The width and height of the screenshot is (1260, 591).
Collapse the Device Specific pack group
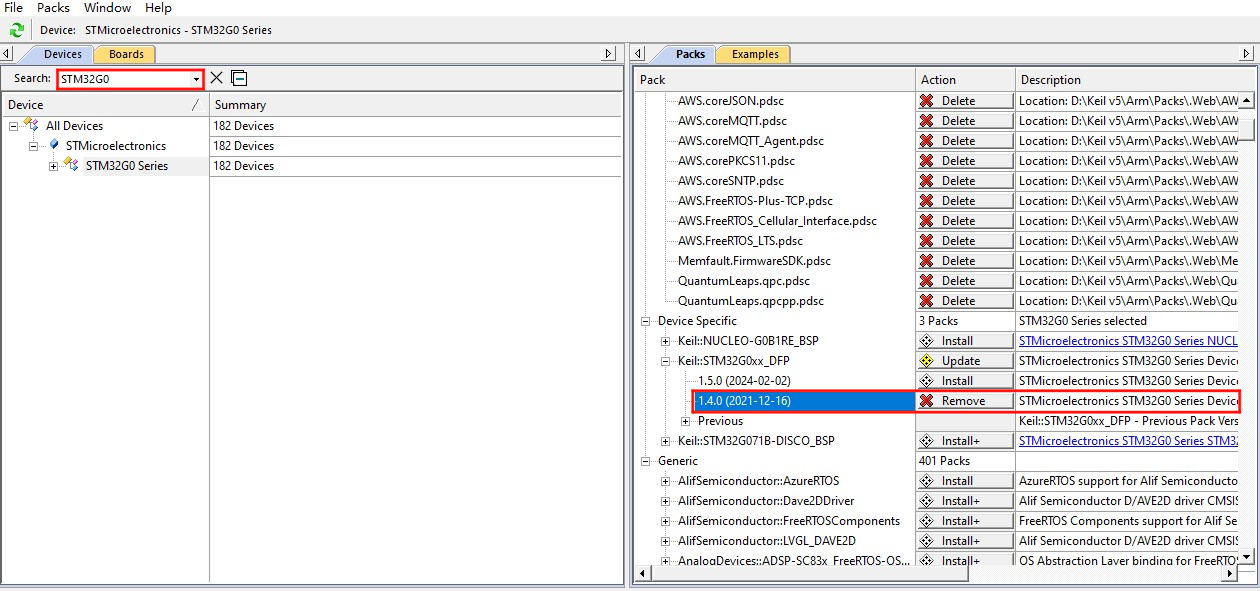point(646,321)
